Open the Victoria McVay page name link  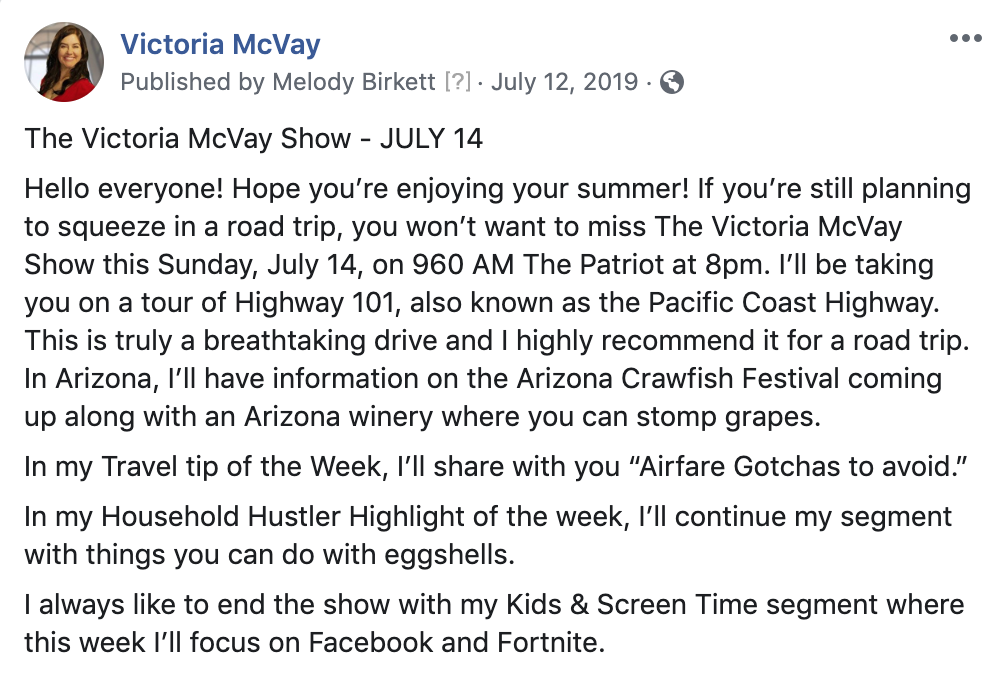pyautogui.click(x=220, y=44)
